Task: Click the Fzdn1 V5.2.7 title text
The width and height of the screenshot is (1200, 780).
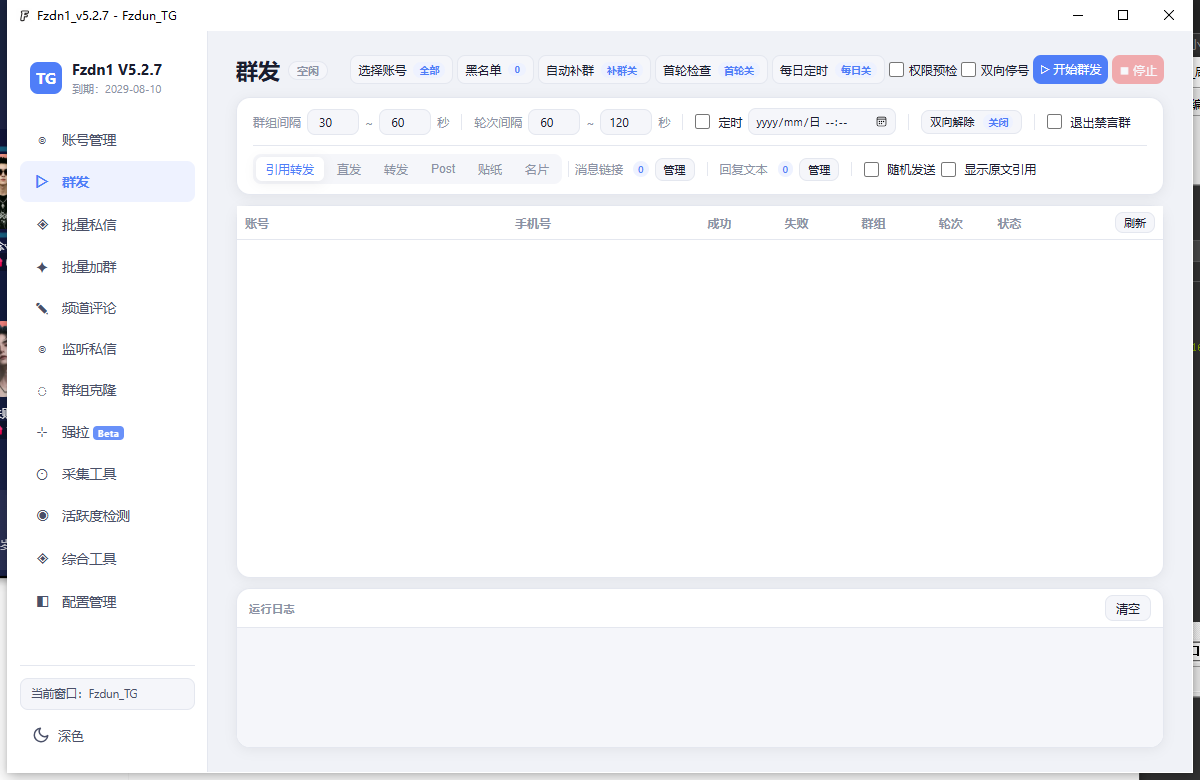Action: click(x=117, y=70)
